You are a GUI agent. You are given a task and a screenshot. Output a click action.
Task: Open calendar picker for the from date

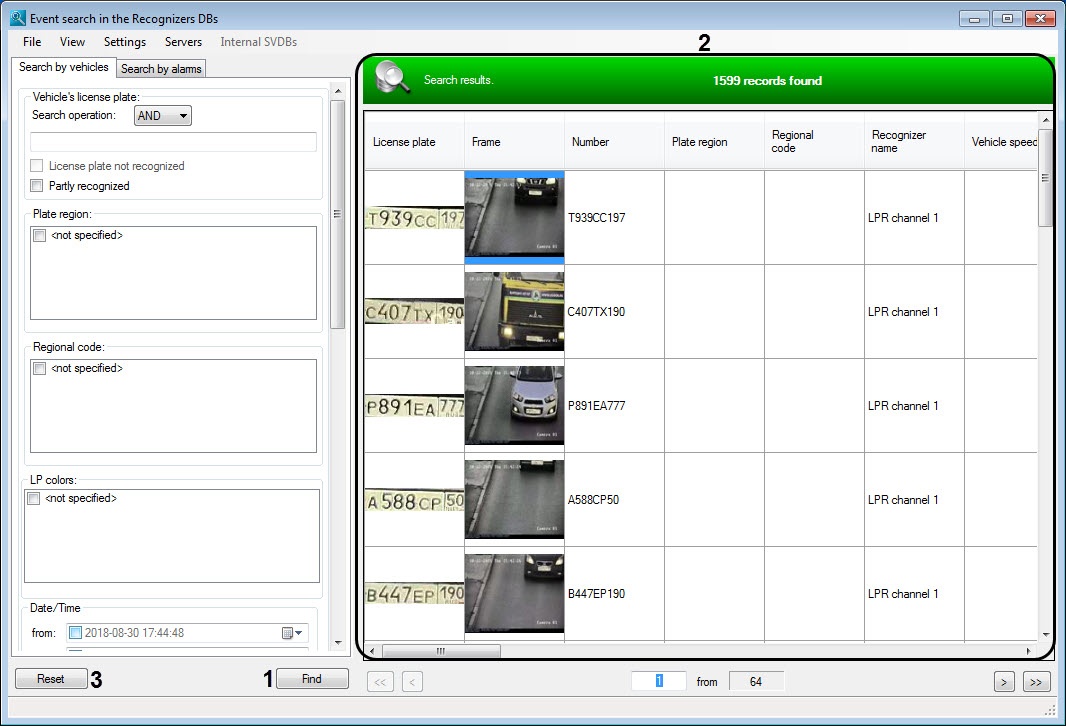pyautogui.click(x=292, y=633)
